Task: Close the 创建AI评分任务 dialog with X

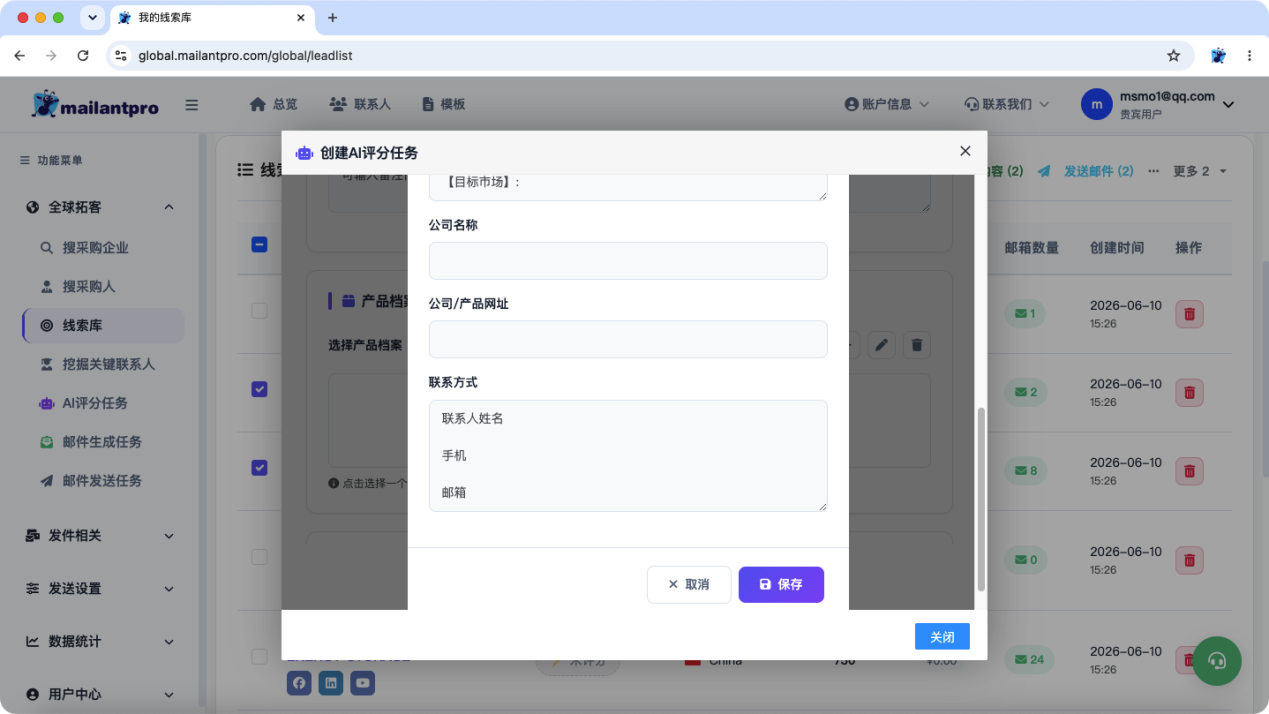Action: pos(965,151)
